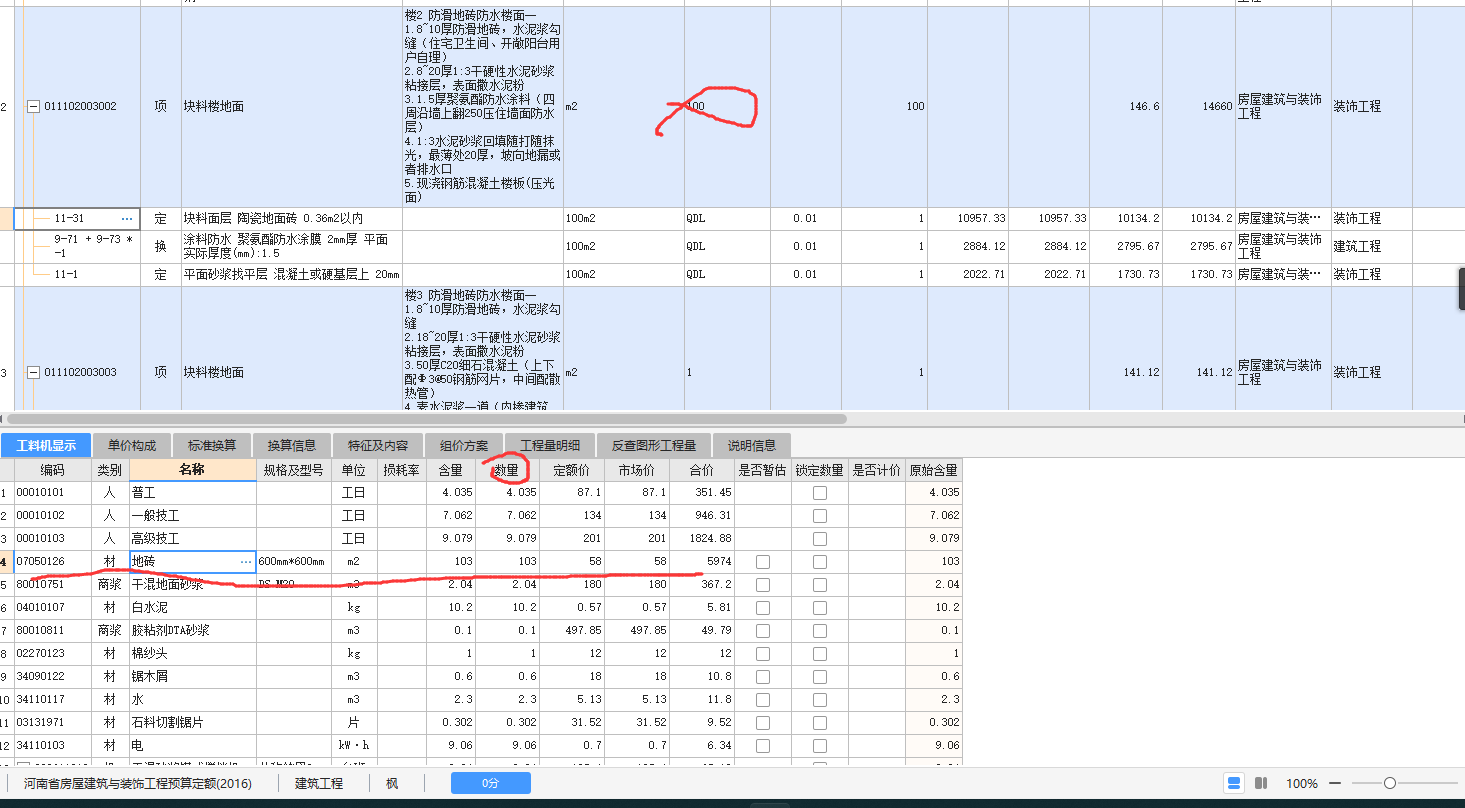Toggle 锁定数量 checkbox for 胶粘剂DTA砂浆 row
This screenshot has width=1465, height=808.
tap(820, 631)
